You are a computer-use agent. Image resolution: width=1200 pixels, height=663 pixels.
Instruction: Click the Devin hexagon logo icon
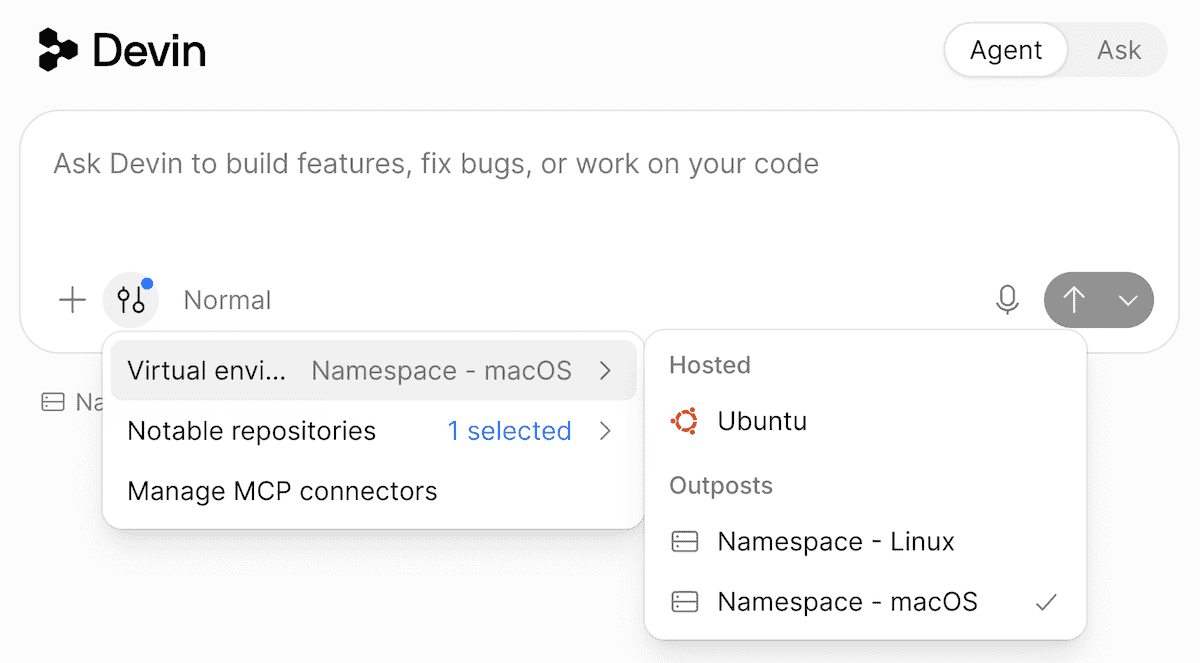[58, 50]
